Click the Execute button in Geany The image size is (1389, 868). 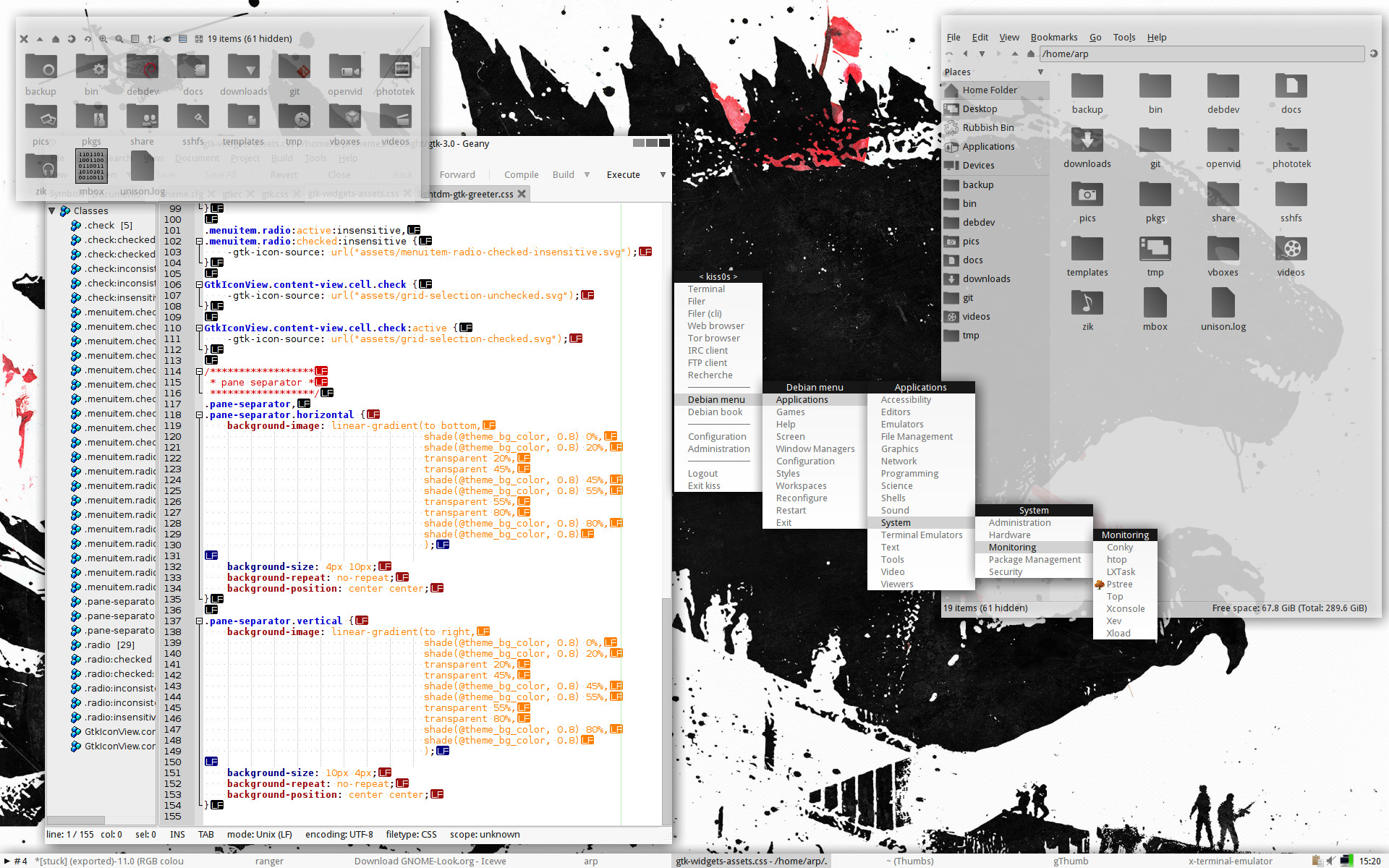tap(623, 175)
